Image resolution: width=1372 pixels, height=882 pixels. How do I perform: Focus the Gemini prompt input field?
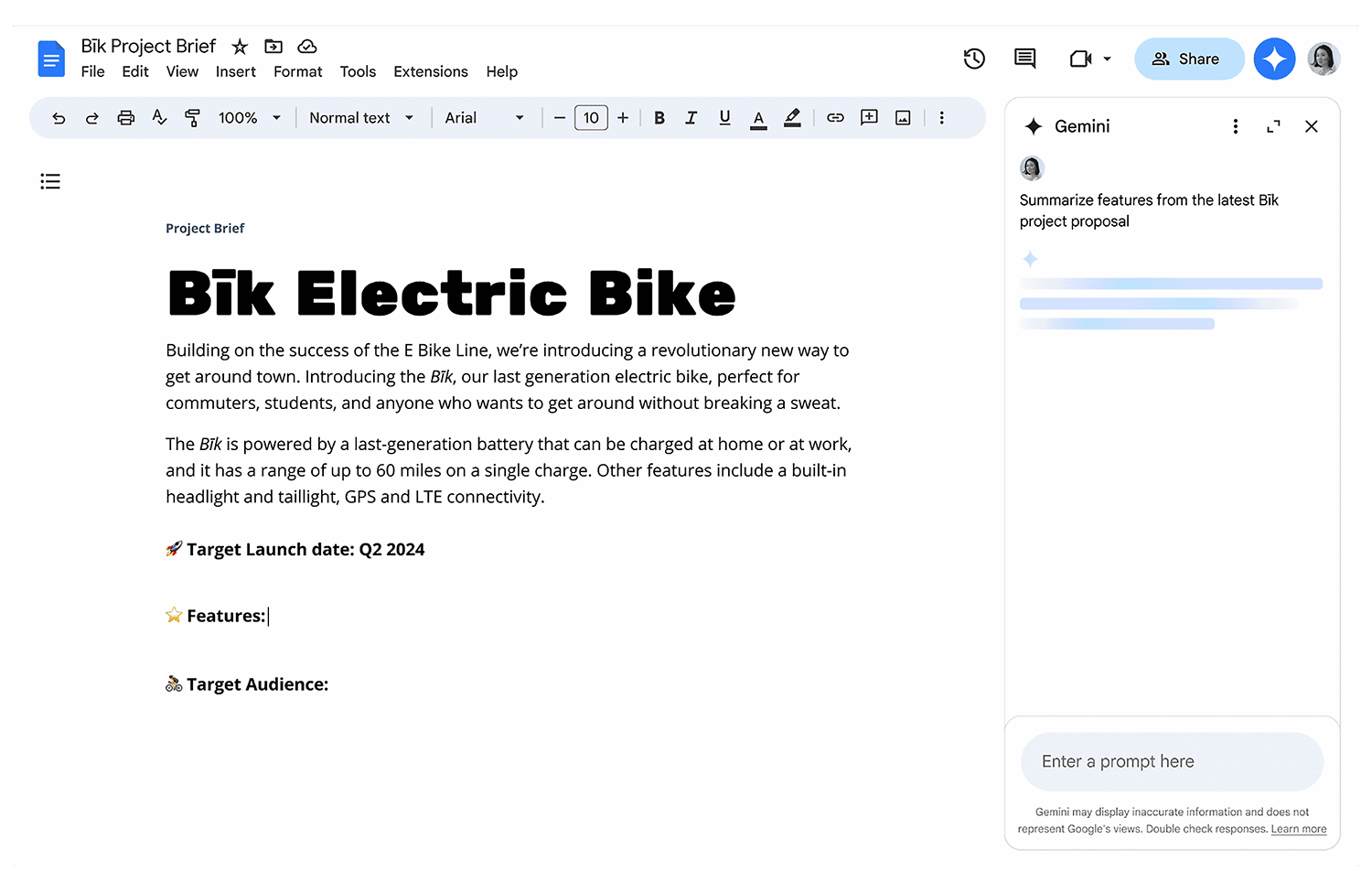coord(1172,761)
